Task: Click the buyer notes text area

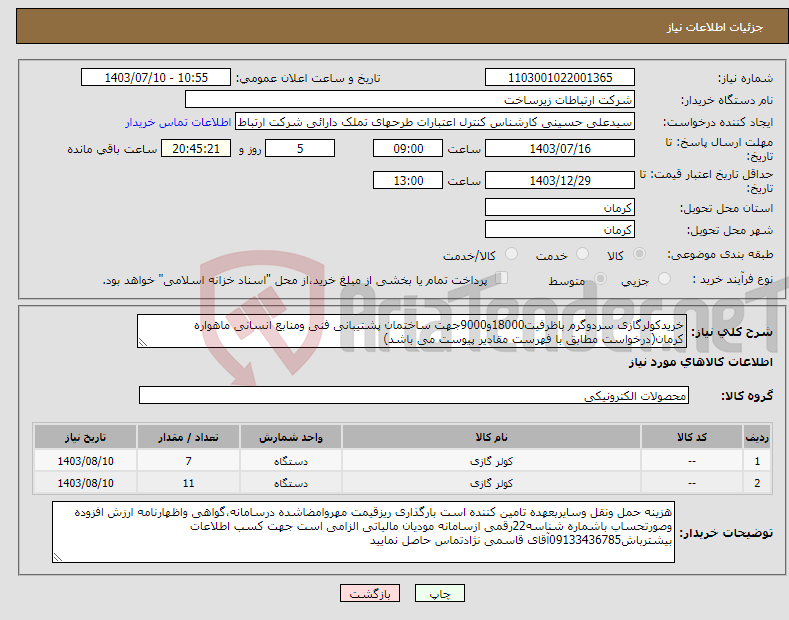Action: click(363, 532)
